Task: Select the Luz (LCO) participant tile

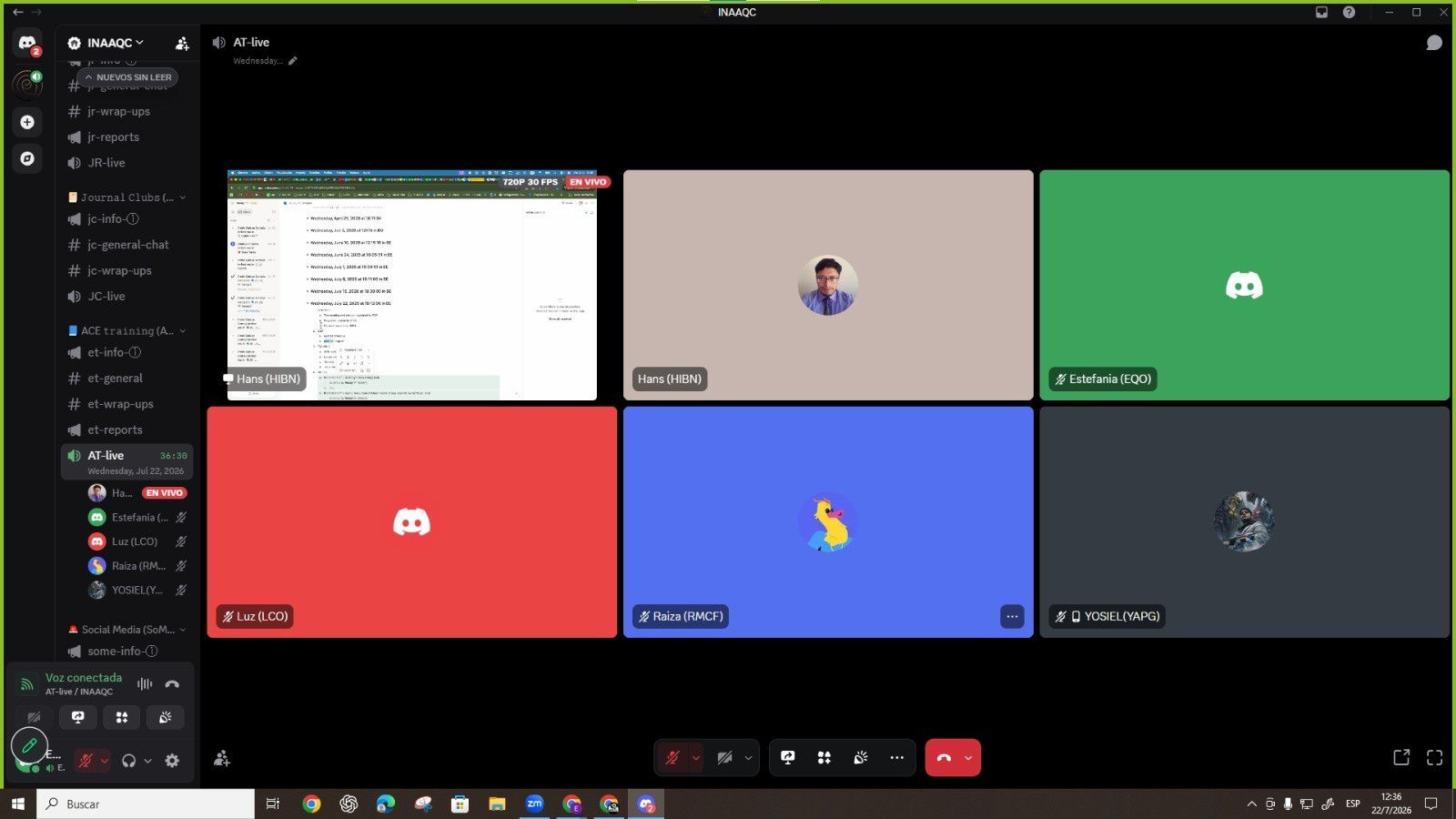Action: point(411,521)
